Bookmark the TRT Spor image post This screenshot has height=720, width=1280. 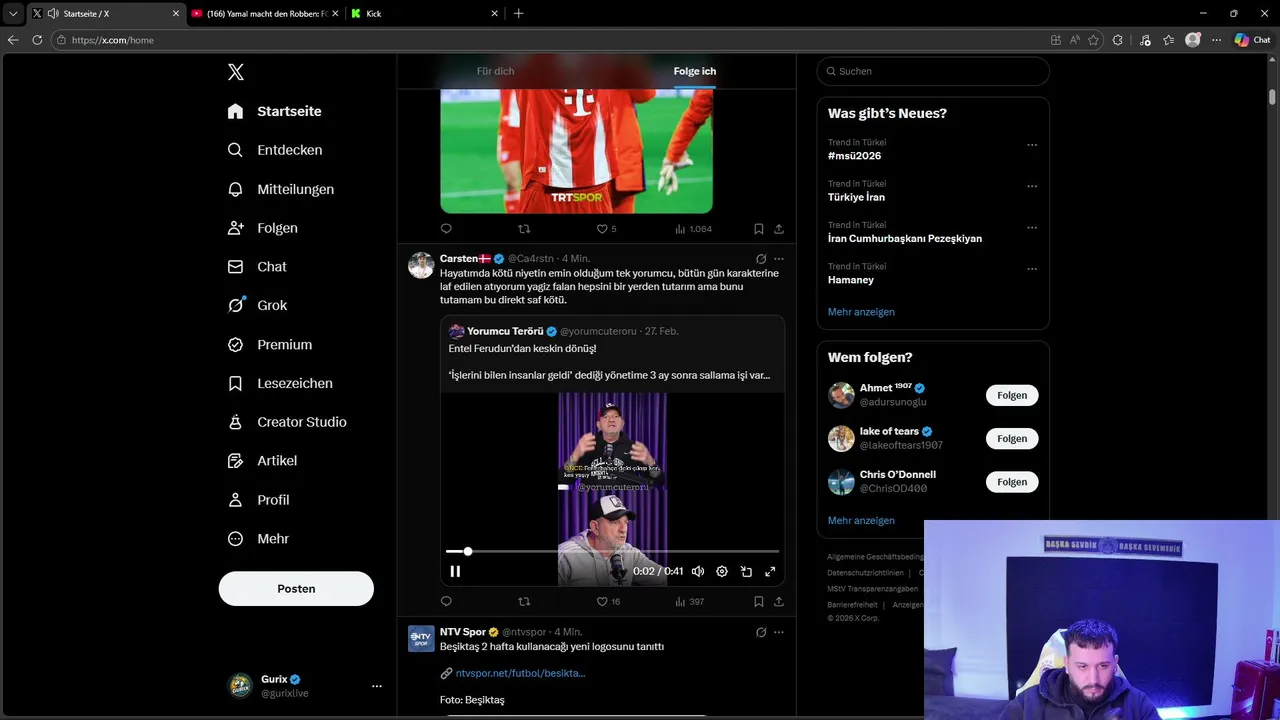click(759, 229)
